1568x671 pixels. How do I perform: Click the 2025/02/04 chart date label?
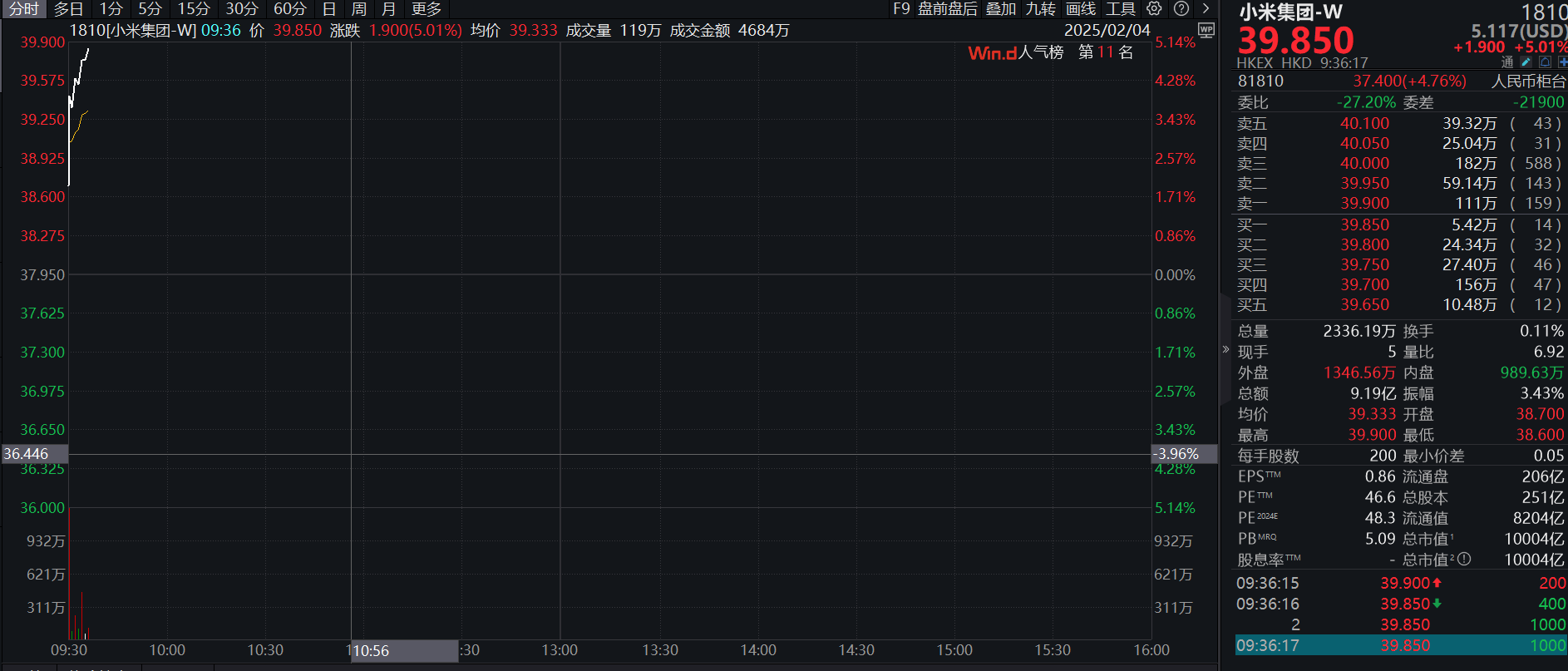click(x=1107, y=30)
